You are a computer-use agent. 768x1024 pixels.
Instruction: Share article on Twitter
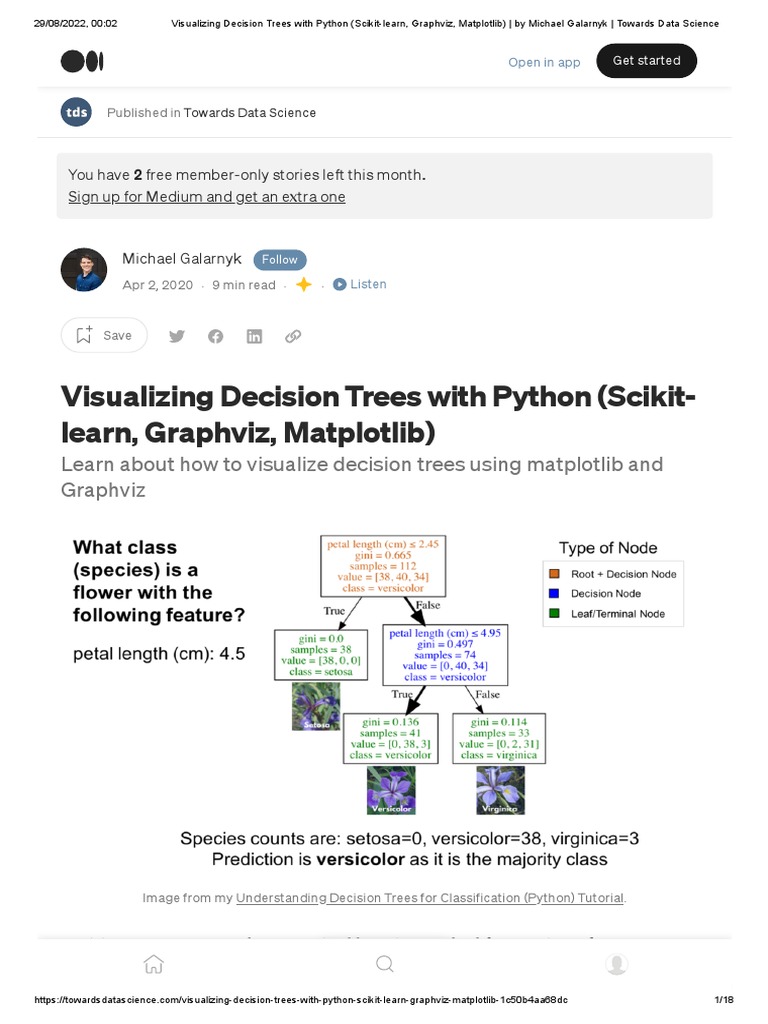point(177,336)
